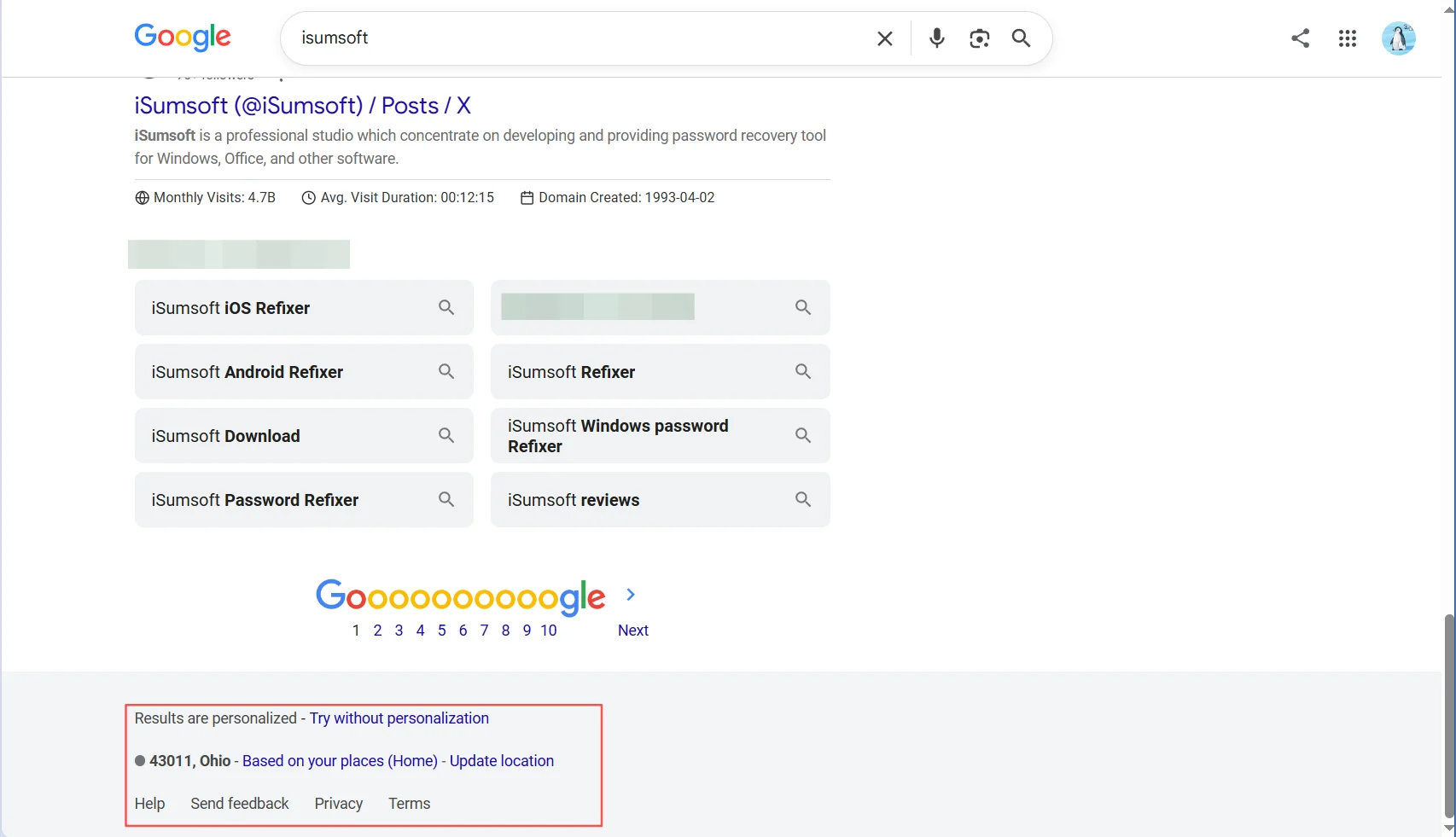Screen dimensions: 1456x837
Task: Open the Privacy footer link
Action: 339,804
